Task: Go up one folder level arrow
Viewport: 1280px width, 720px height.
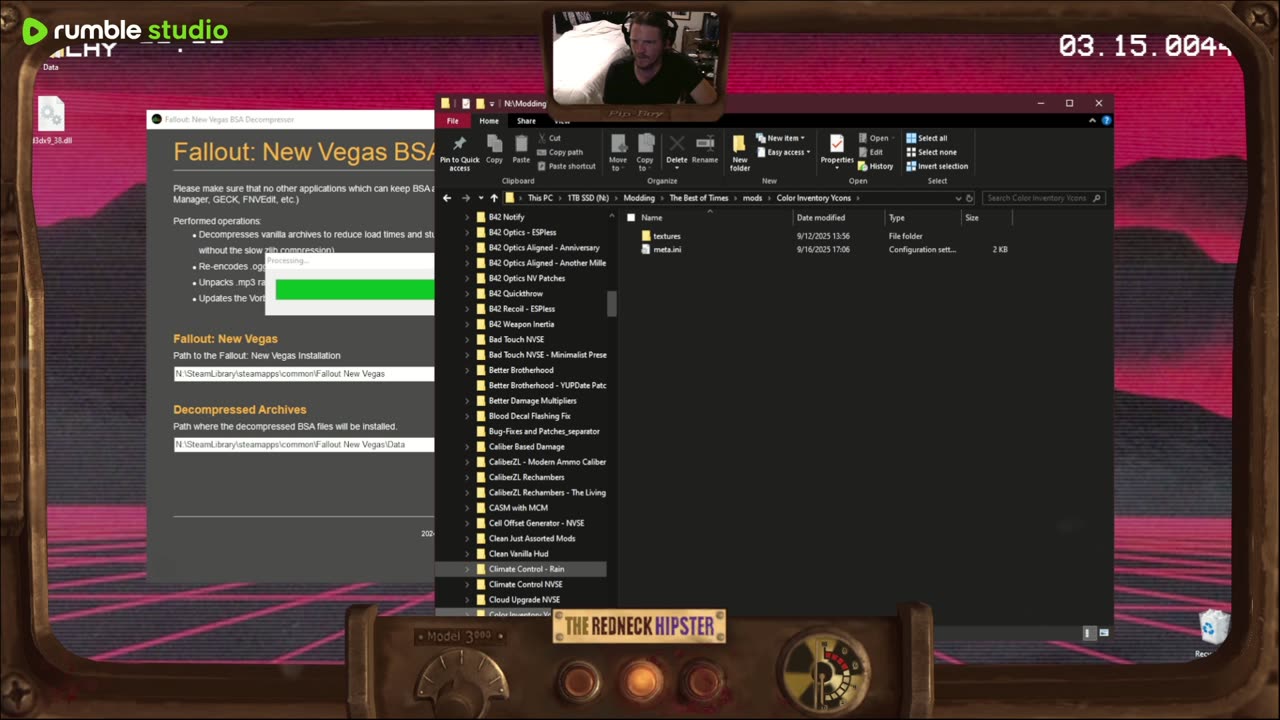Action: coord(494,198)
